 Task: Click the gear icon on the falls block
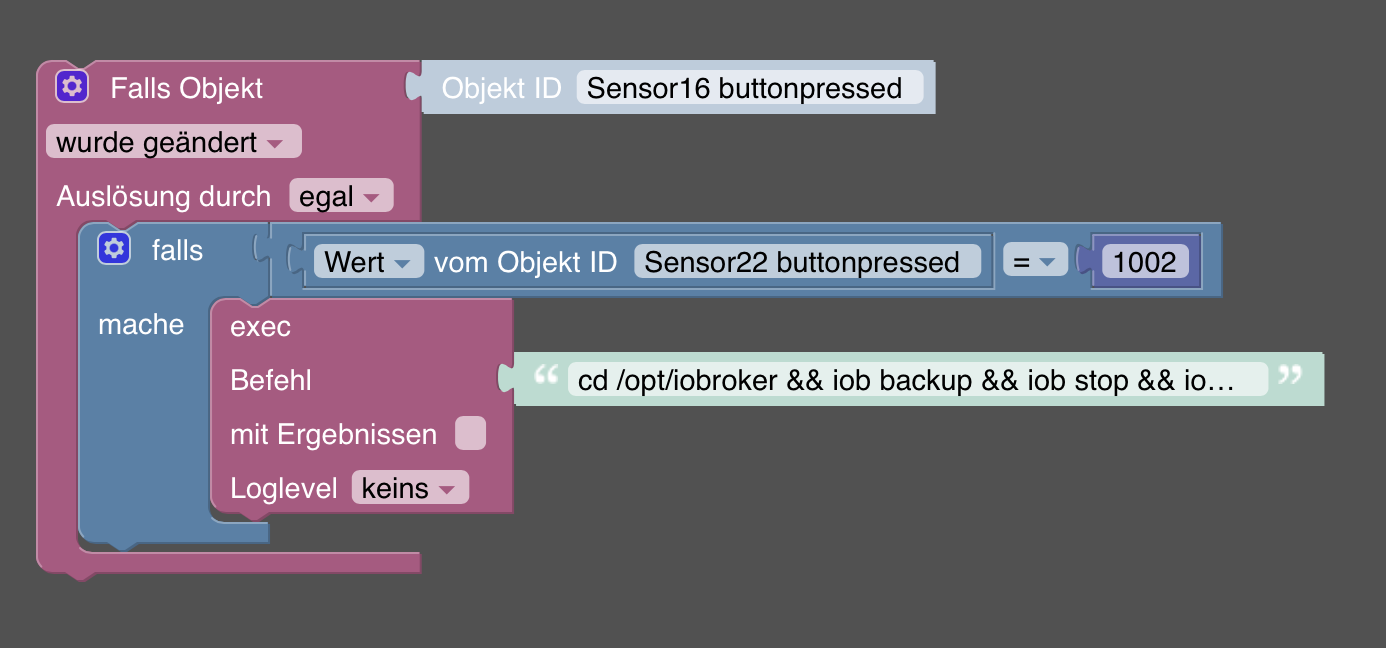pyautogui.click(x=114, y=249)
